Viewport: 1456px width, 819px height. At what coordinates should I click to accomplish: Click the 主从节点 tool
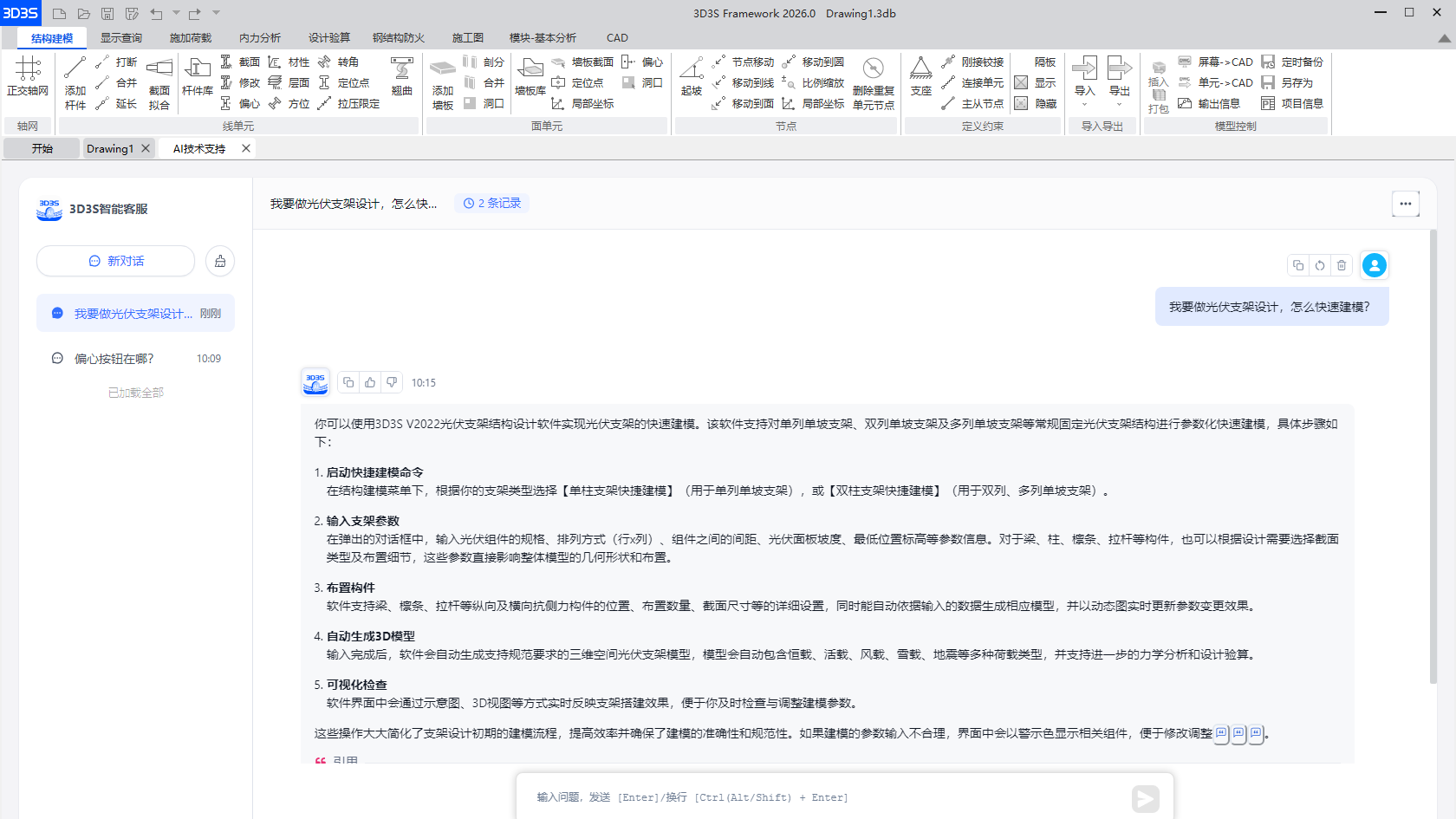(x=972, y=104)
